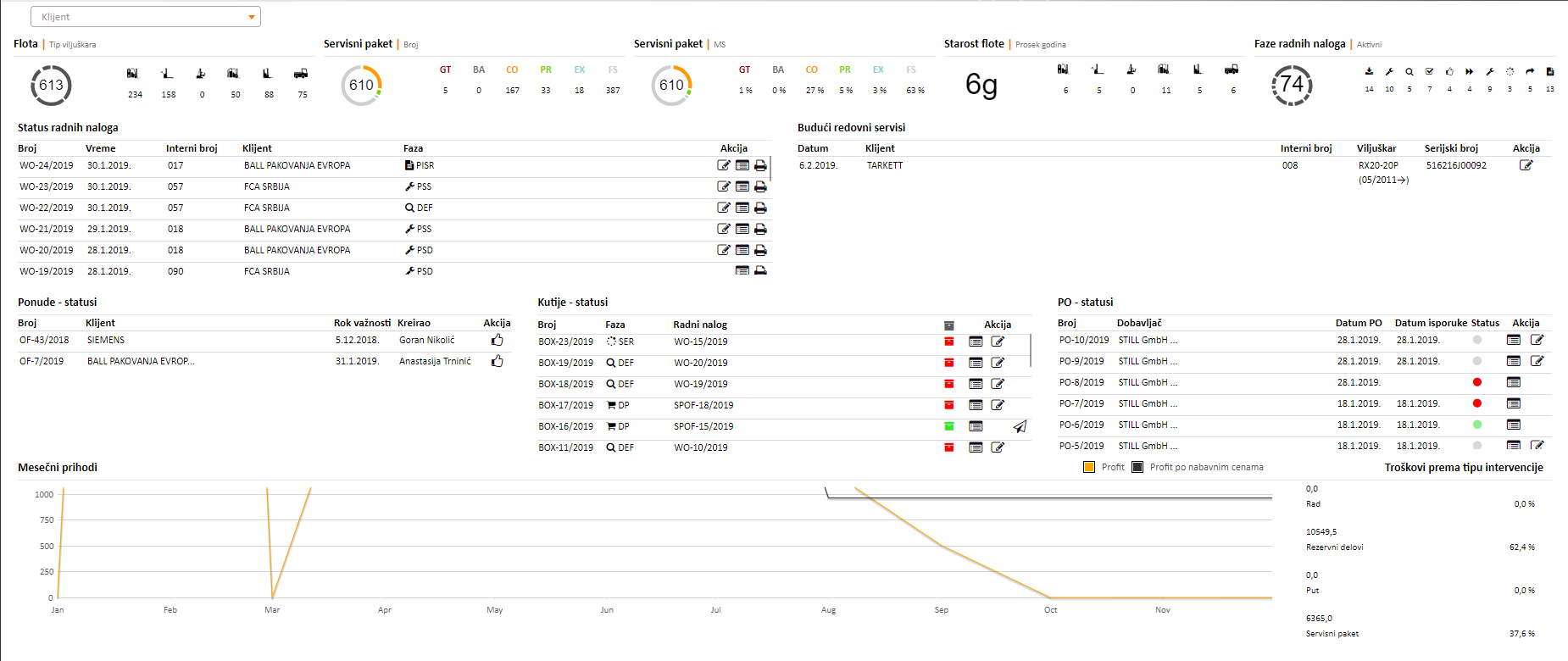This screenshot has height=661, width=1568.
Task: Edit purchase order PO-10/2019
Action: 1537,340
